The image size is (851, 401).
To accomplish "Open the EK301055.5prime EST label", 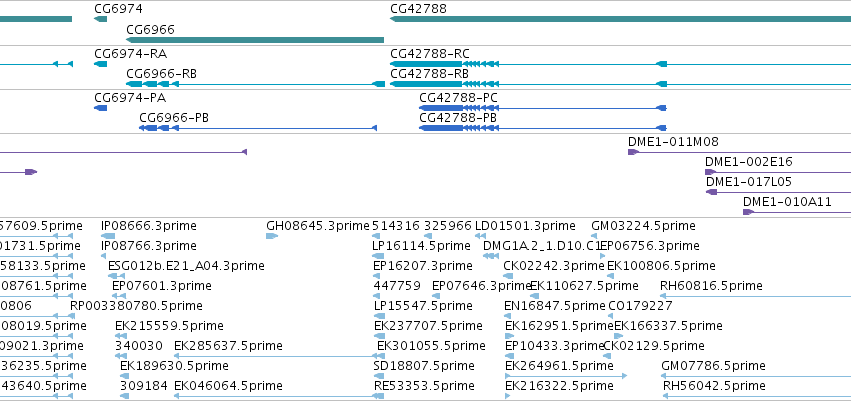I will (x=431, y=346).
